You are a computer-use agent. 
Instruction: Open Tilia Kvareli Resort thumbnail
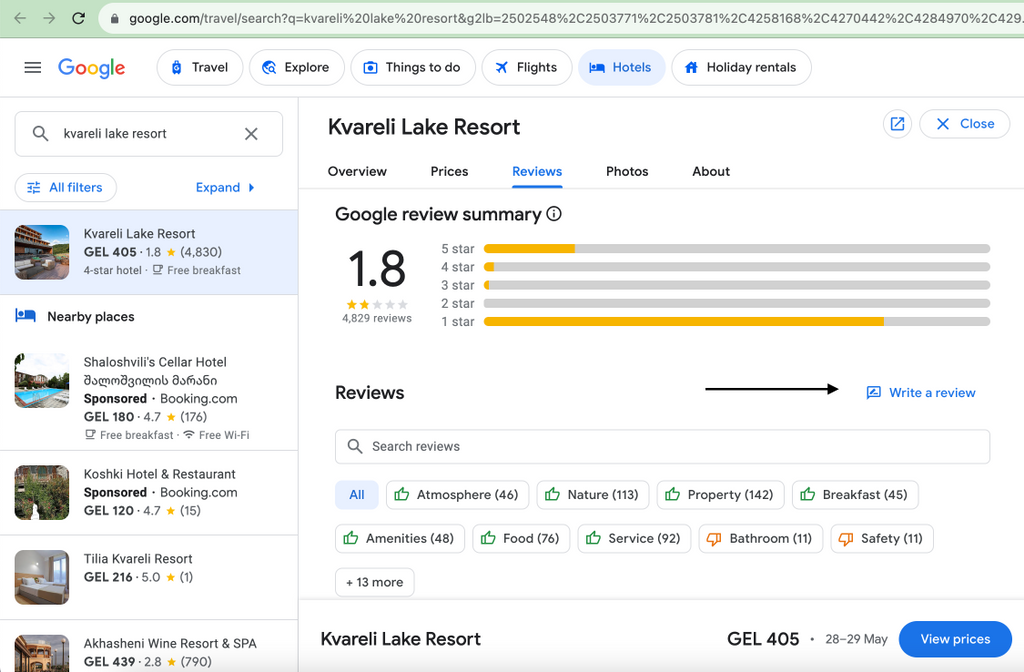[42, 577]
